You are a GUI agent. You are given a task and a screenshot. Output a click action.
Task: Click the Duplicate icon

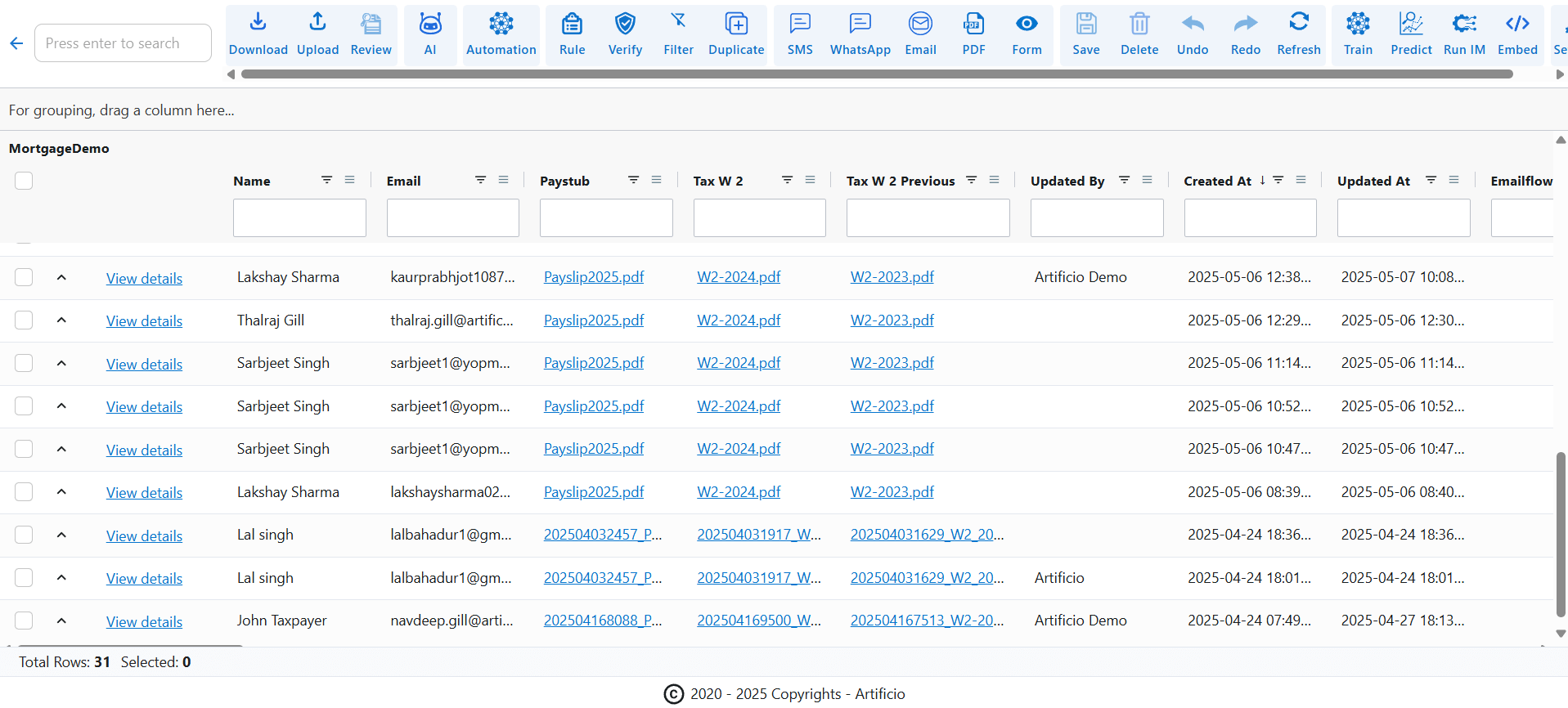(736, 35)
